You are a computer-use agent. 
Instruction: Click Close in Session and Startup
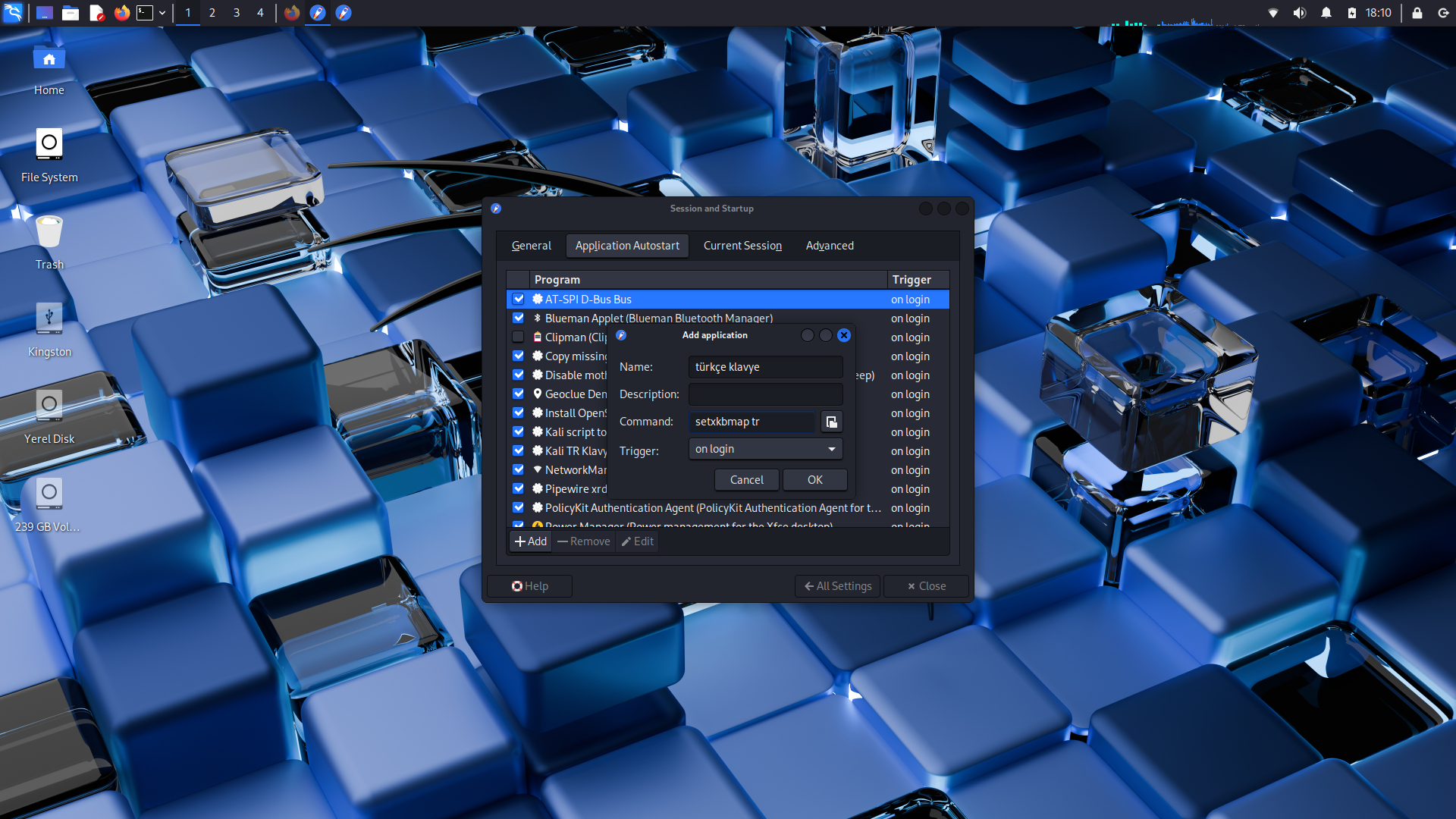pyautogui.click(x=927, y=586)
